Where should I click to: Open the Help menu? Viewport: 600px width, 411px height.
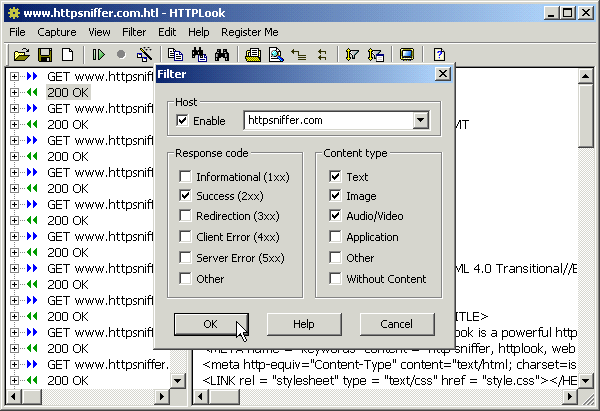pos(199,32)
